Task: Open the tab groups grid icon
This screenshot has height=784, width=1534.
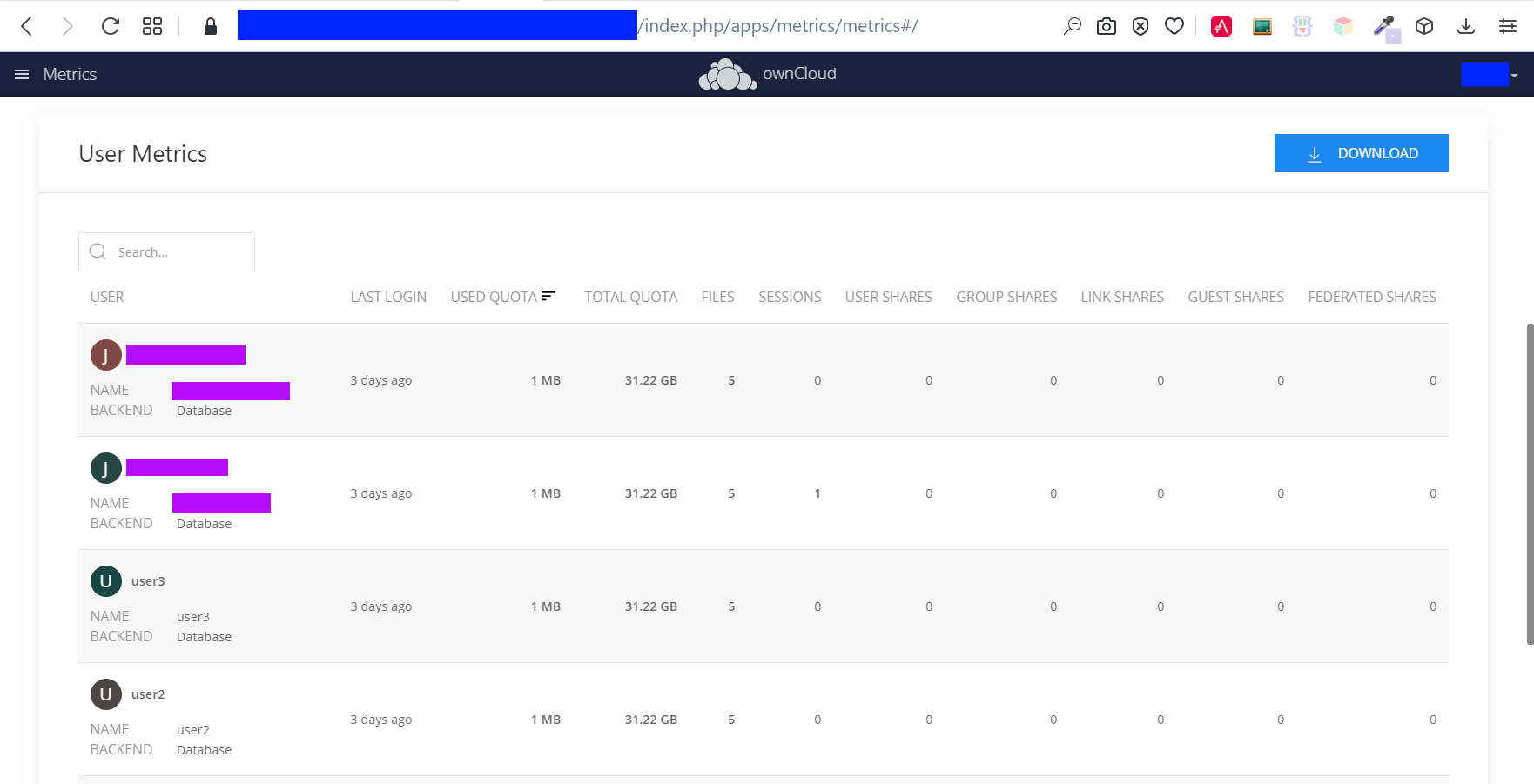Action: click(x=151, y=26)
